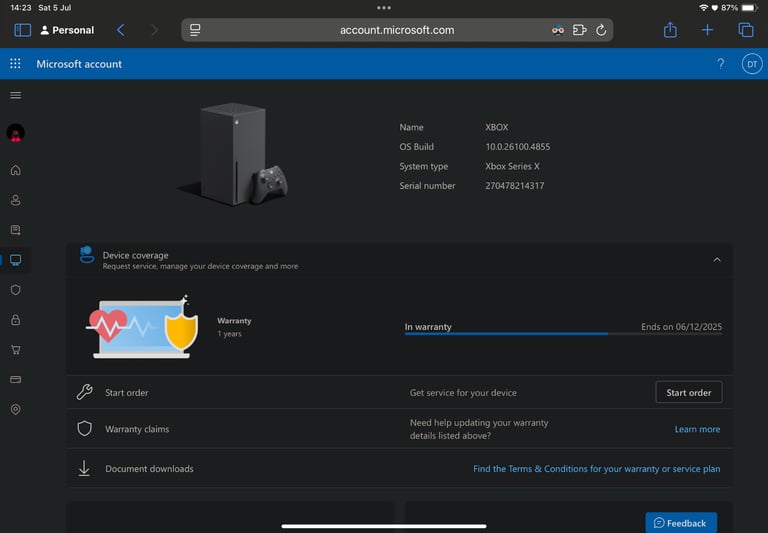
Task: Open the Safari sidebar panel
Action: point(23,30)
